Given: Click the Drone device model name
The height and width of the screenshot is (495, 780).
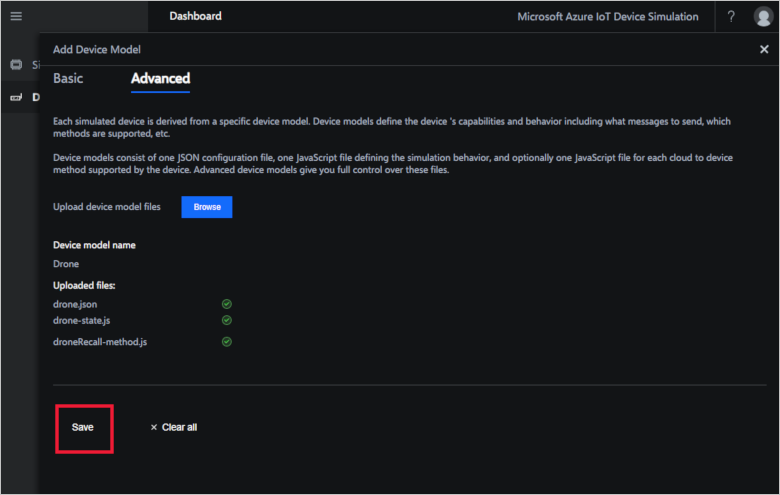Looking at the screenshot, I should pyautogui.click(x=66, y=264).
